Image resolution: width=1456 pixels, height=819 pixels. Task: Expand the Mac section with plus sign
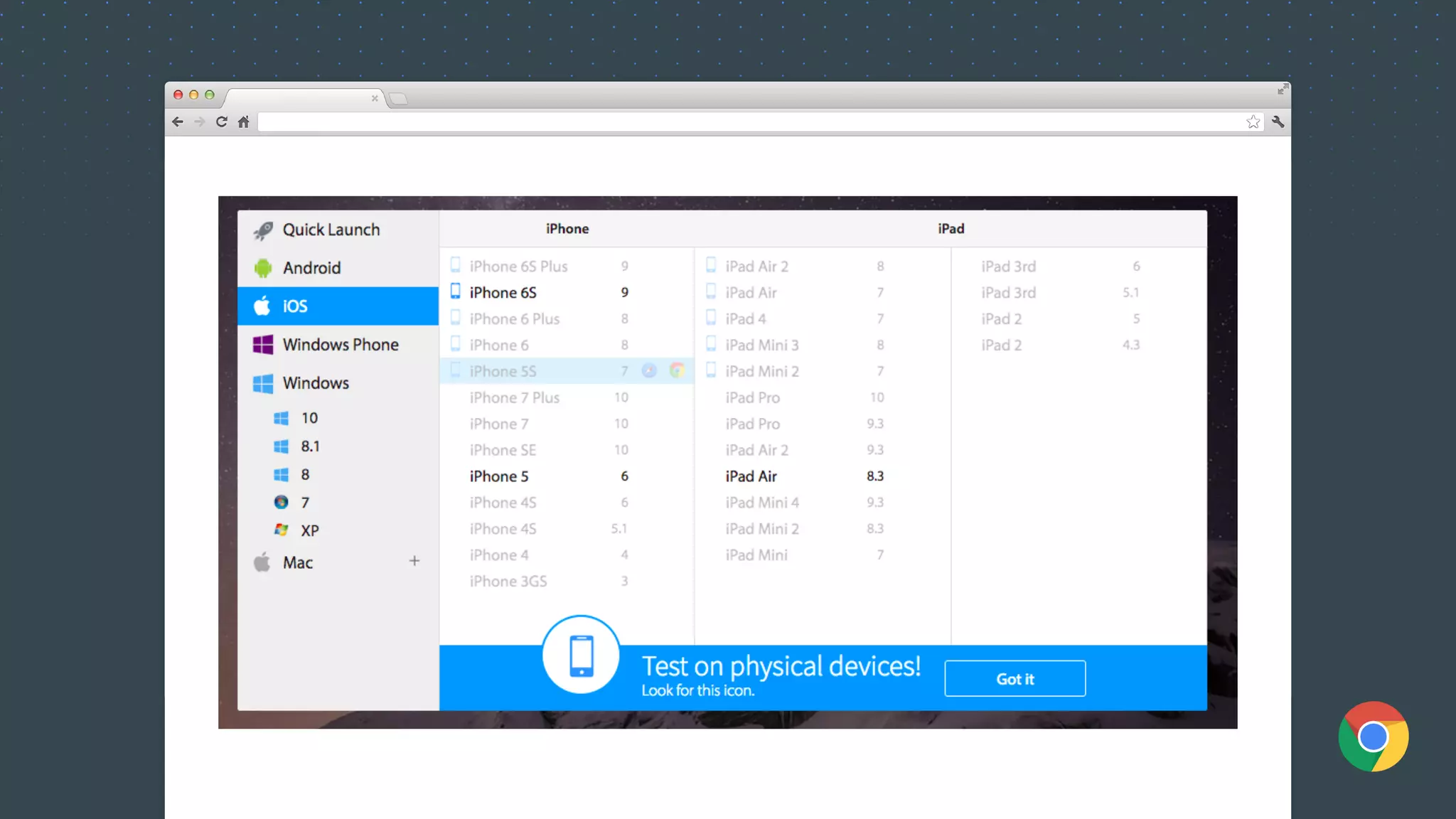coord(414,561)
